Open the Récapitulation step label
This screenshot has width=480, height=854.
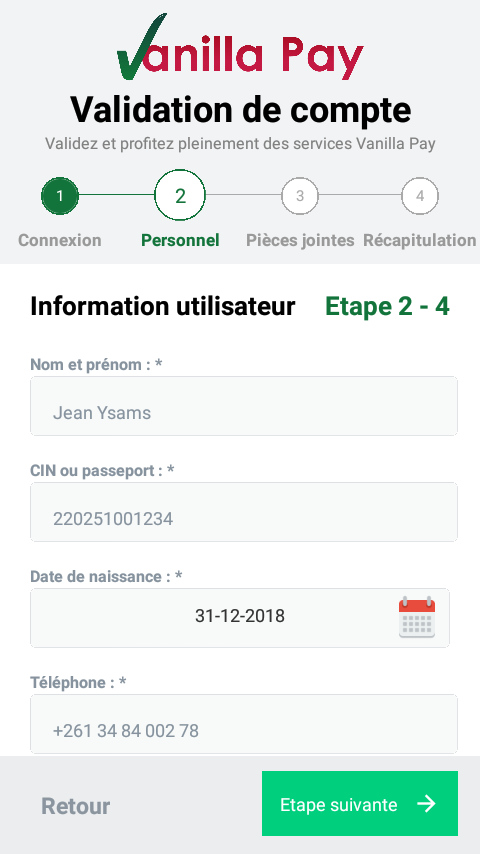pyautogui.click(x=420, y=240)
